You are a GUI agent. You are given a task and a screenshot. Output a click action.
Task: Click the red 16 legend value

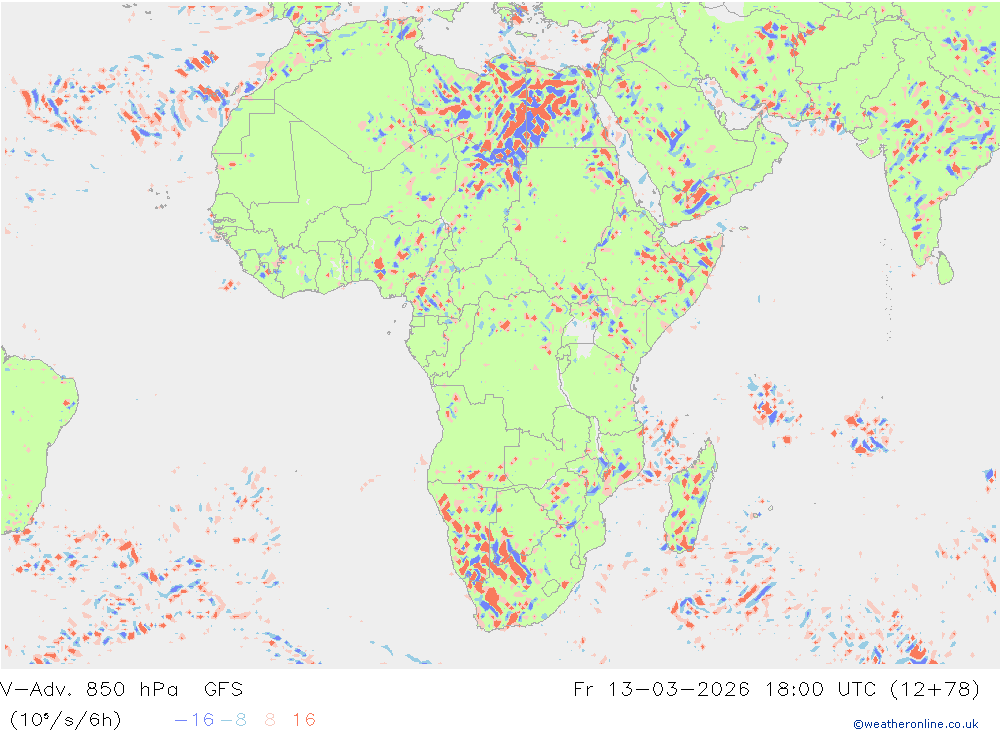tap(304, 720)
